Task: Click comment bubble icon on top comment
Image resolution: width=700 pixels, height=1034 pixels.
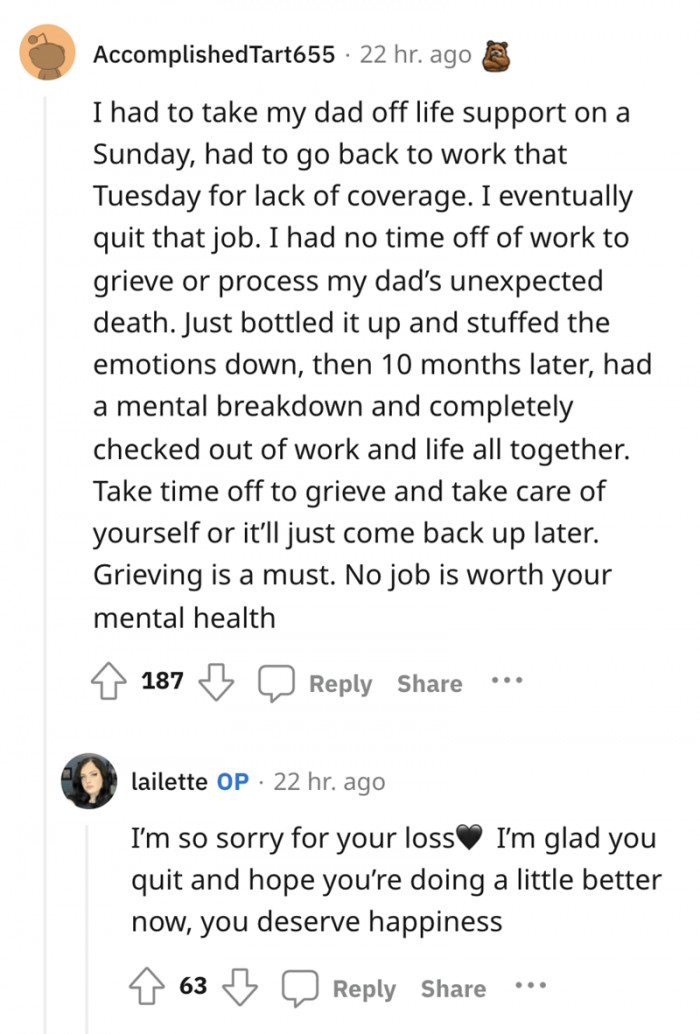Action: (x=274, y=684)
